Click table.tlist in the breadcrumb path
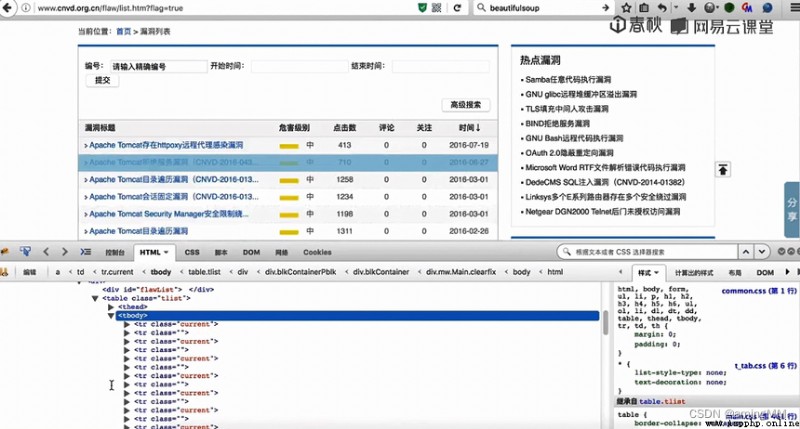 point(204,272)
